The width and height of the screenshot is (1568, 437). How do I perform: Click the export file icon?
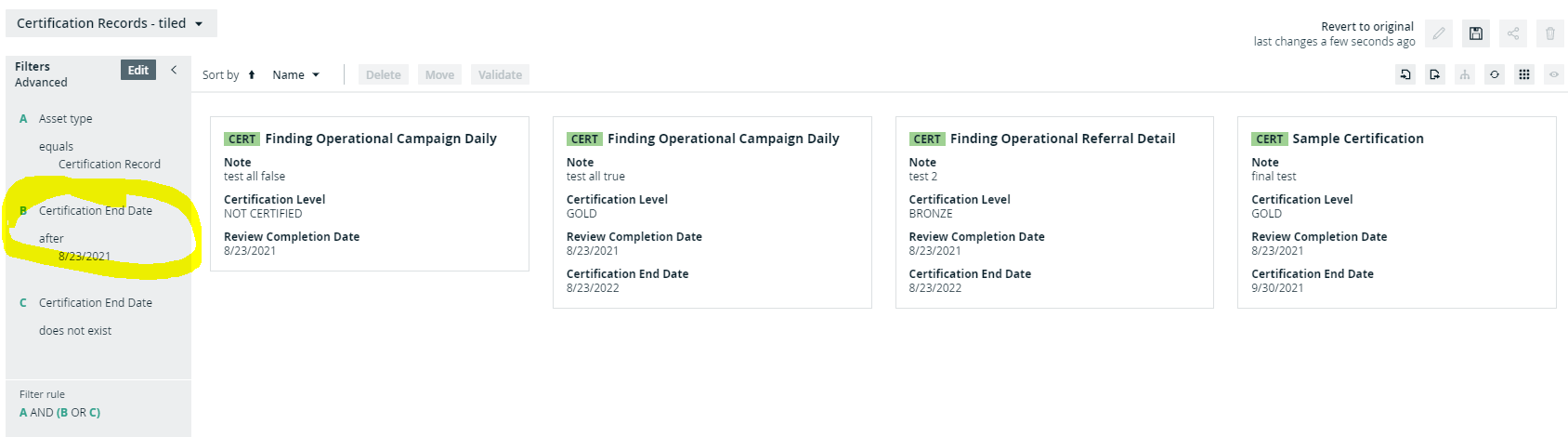coord(1435,74)
